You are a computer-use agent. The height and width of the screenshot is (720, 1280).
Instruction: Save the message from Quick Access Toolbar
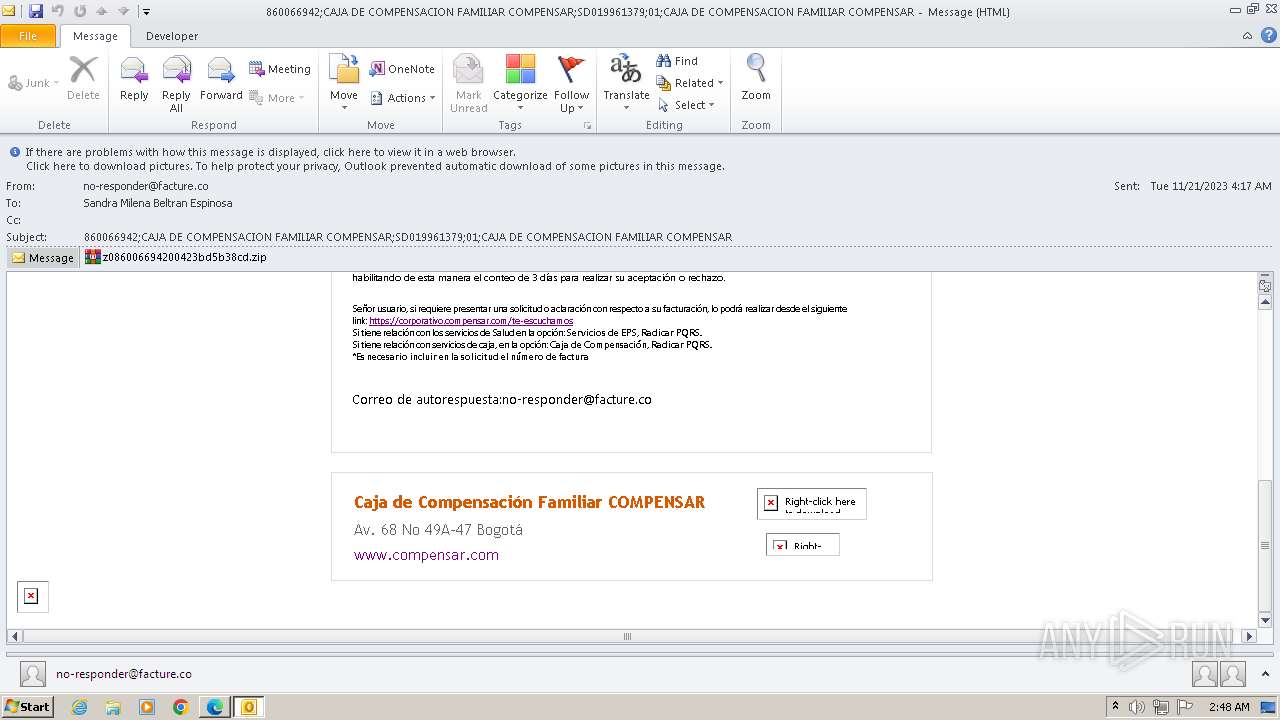[x=36, y=11]
